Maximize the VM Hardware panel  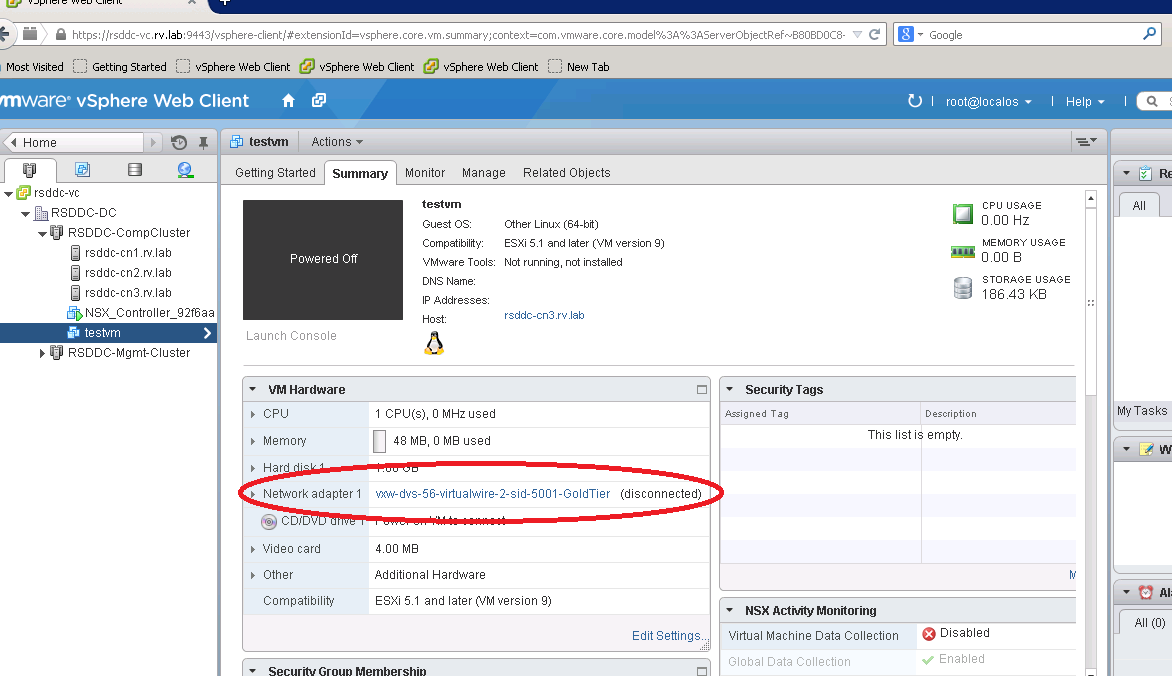point(701,390)
